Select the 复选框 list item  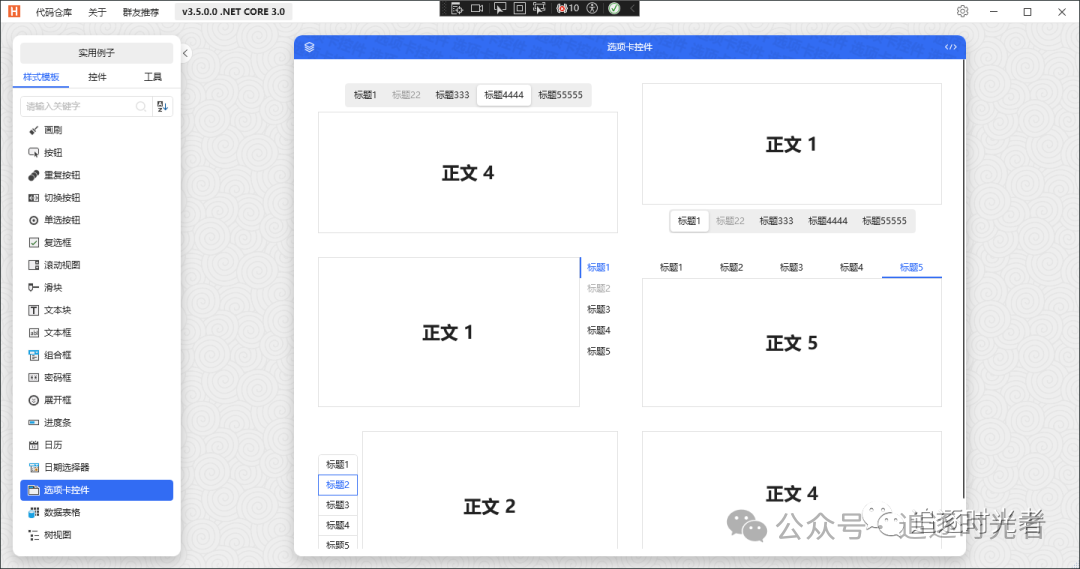tap(96, 242)
